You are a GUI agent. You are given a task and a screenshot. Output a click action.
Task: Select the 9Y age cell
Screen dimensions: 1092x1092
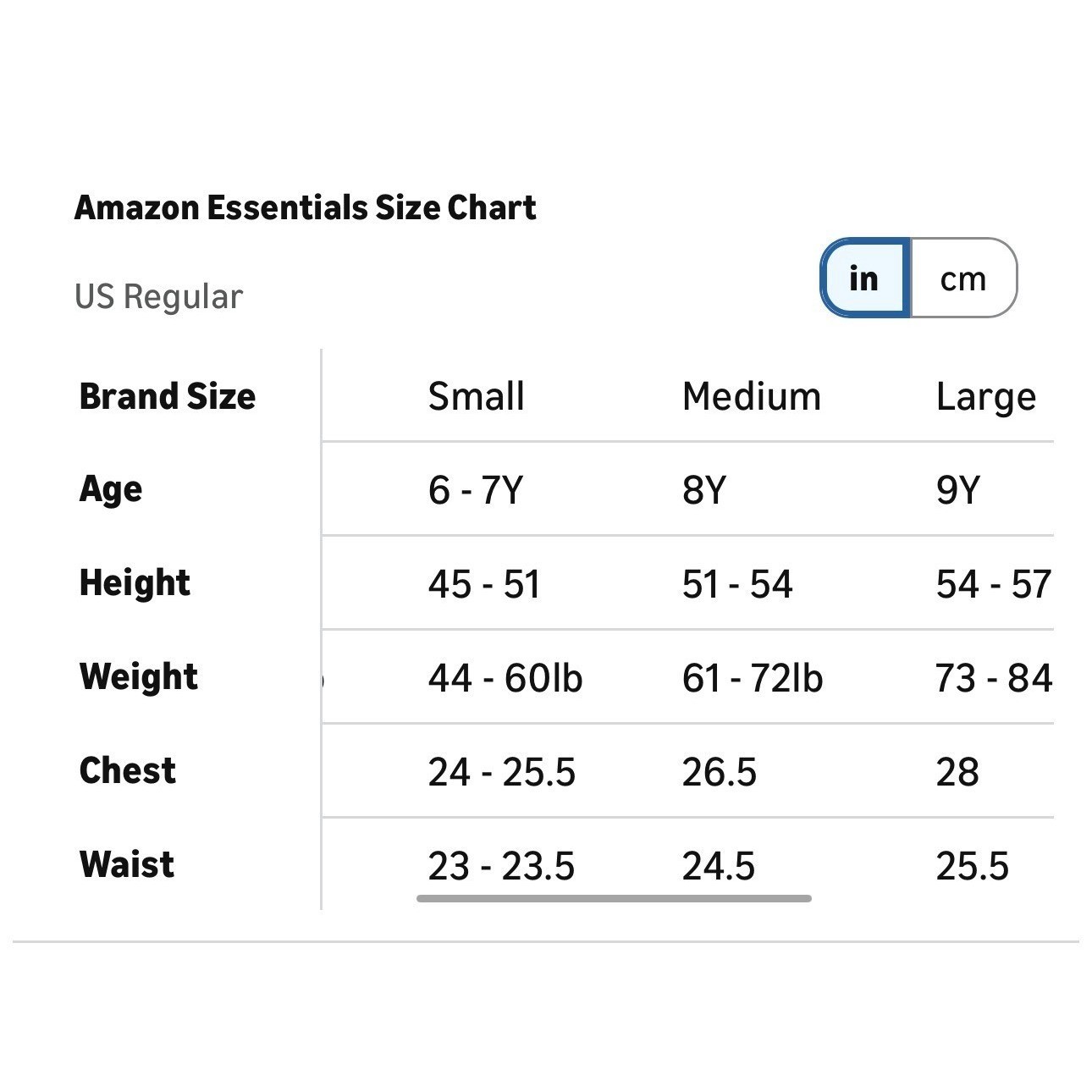pos(957,490)
